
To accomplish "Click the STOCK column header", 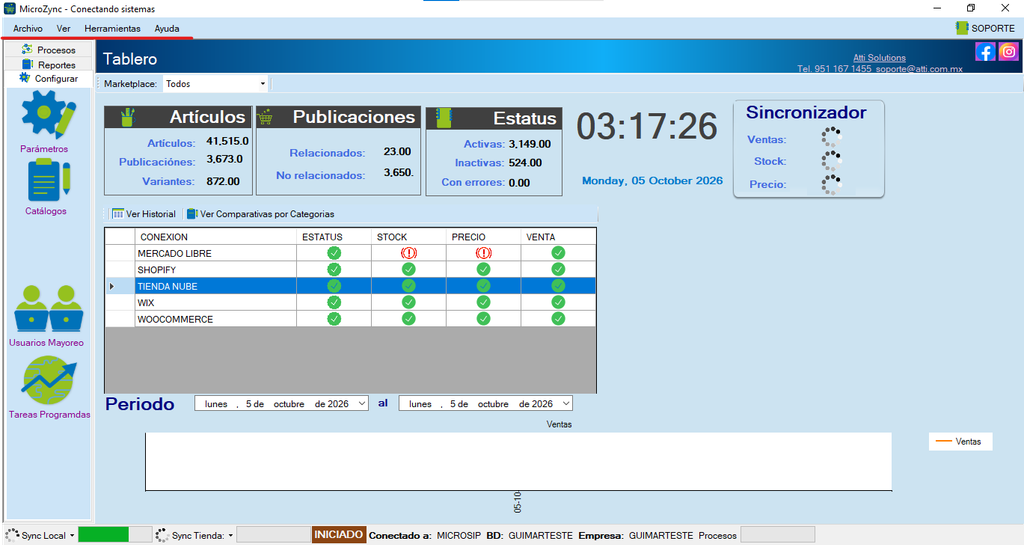I will [x=409, y=237].
